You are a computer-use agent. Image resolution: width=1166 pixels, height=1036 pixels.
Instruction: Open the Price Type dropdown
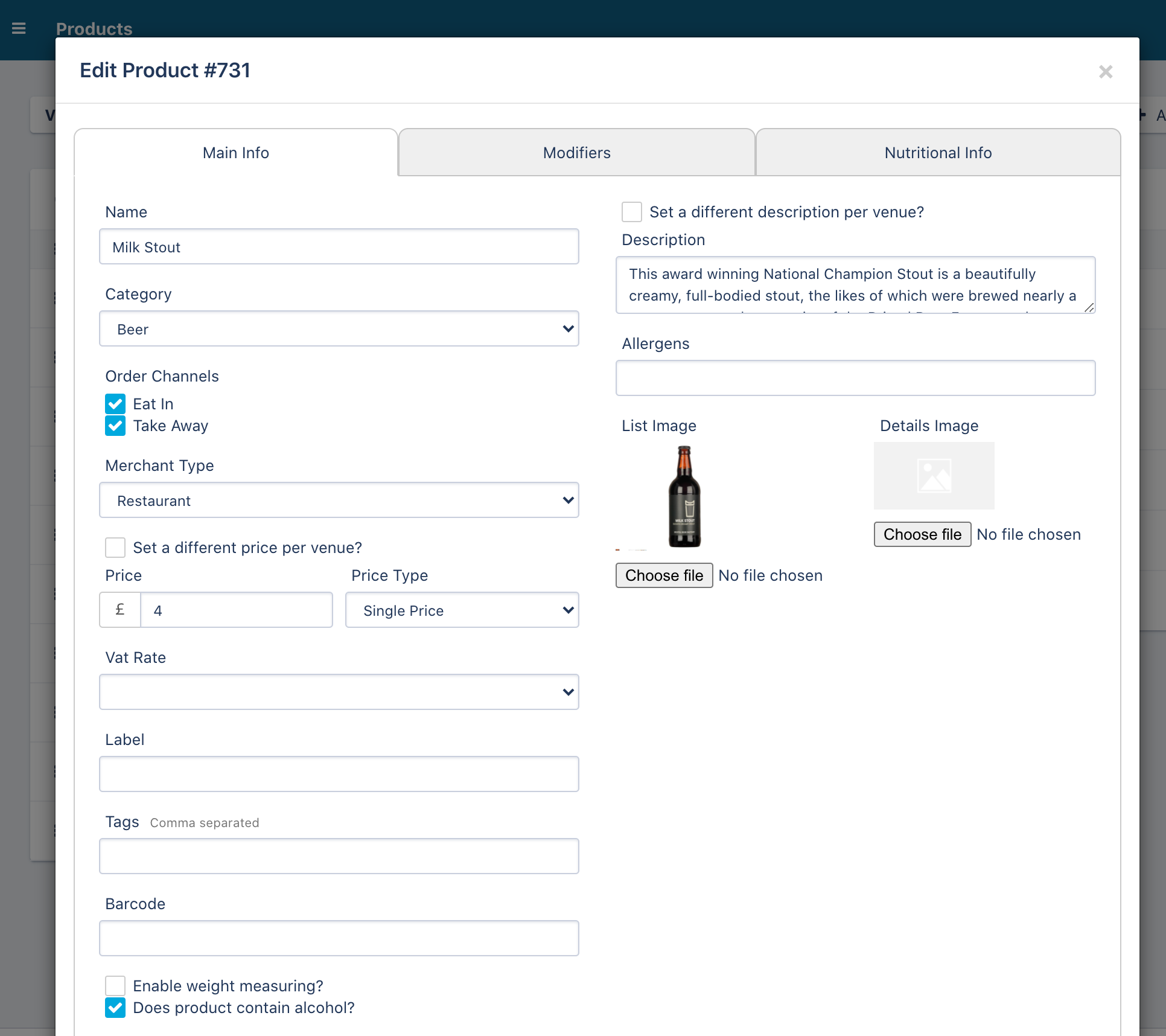[462, 610]
